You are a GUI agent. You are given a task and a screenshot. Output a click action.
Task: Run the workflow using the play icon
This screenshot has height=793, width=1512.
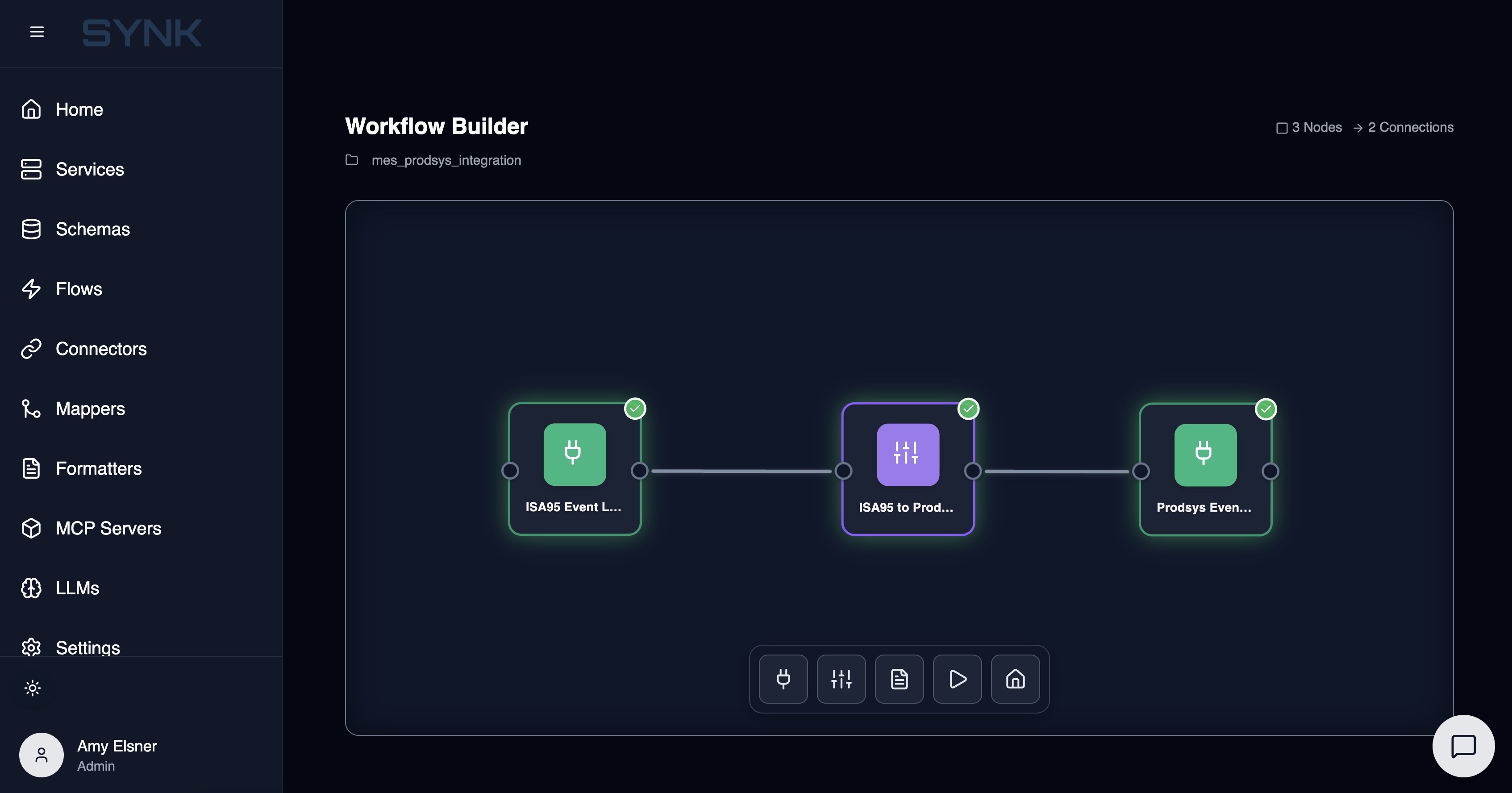pos(957,679)
